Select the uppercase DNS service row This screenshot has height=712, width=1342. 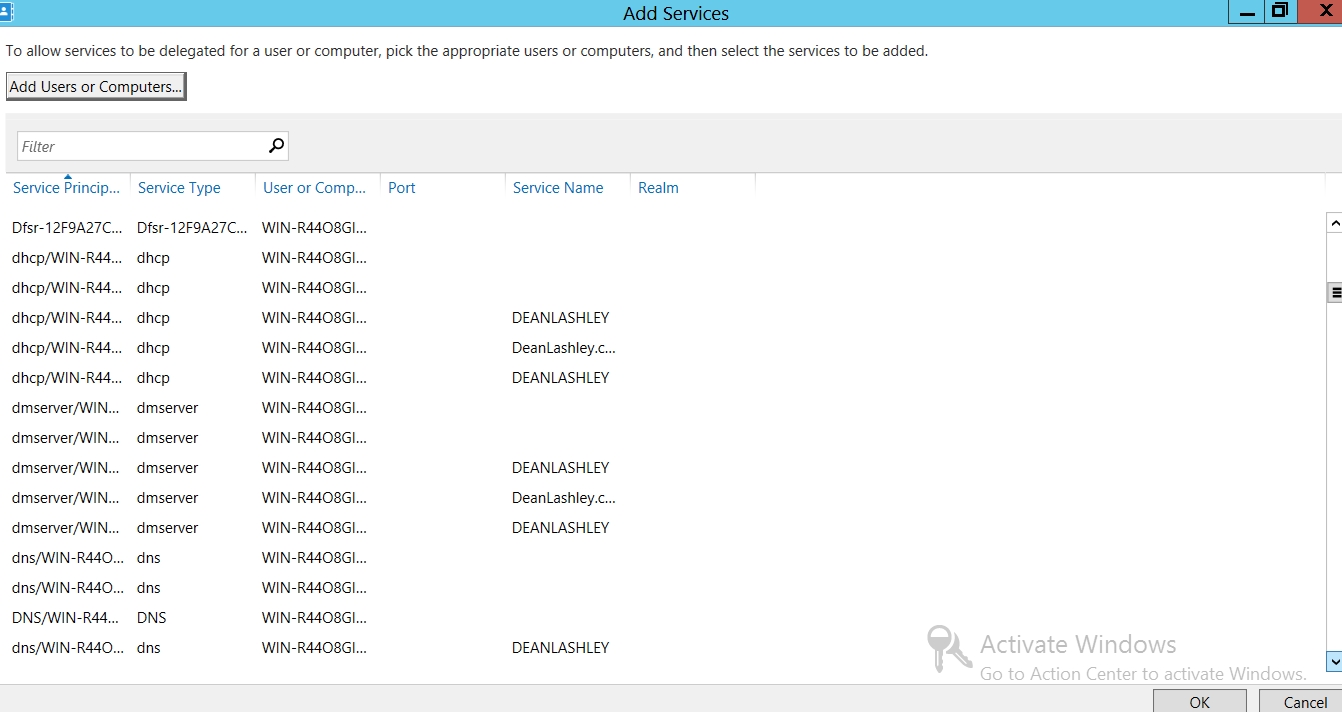pos(68,618)
